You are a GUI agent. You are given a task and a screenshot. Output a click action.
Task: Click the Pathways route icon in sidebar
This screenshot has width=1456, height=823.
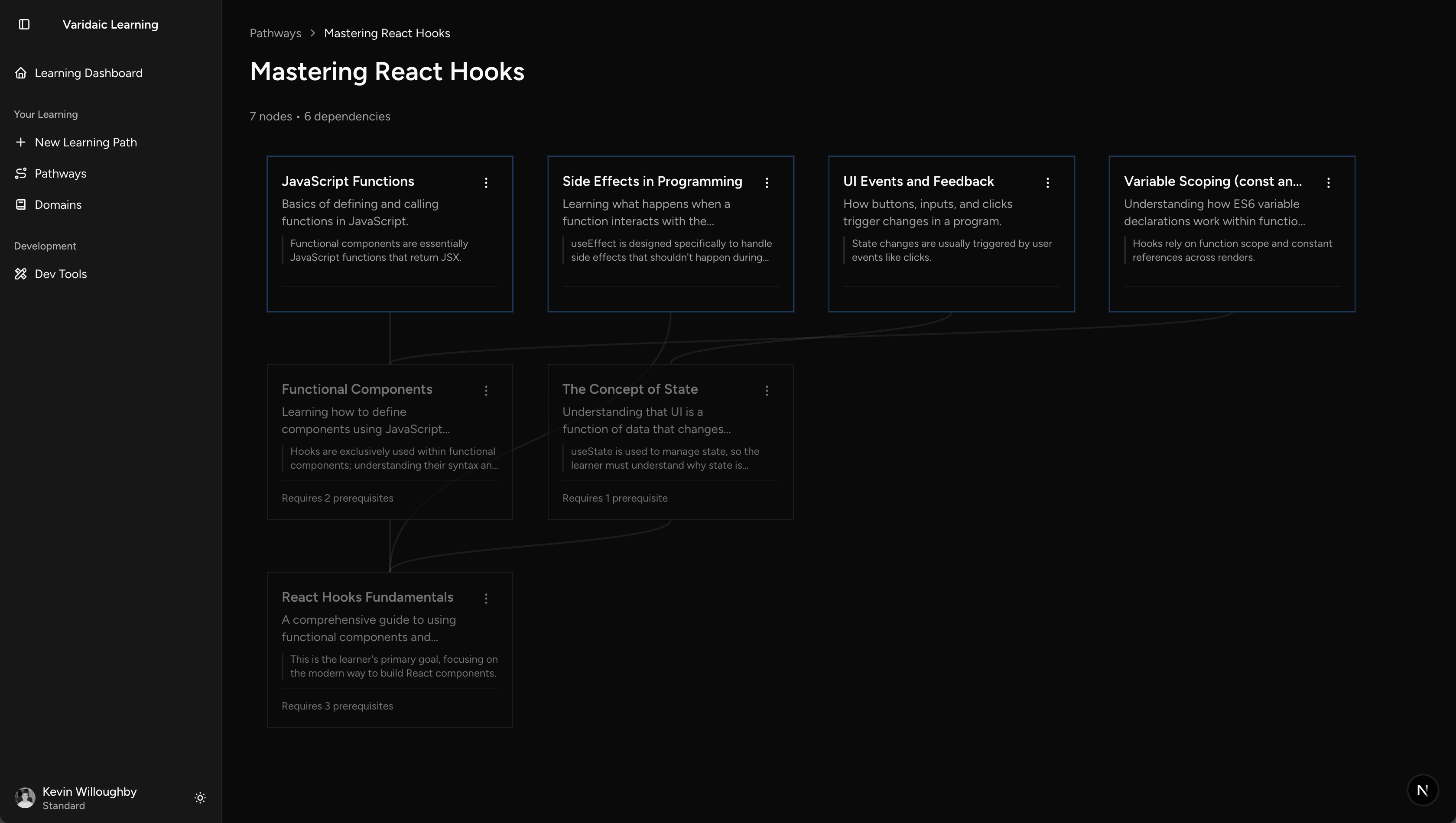21,174
